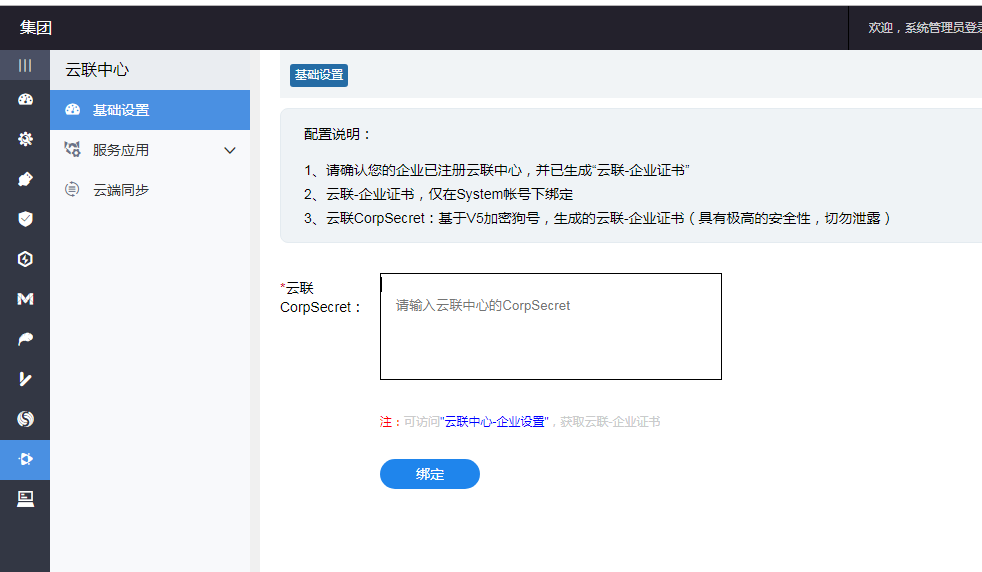The image size is (982, 572).
Task: Click the blue 绑定 button
Action: coord(430,474)
